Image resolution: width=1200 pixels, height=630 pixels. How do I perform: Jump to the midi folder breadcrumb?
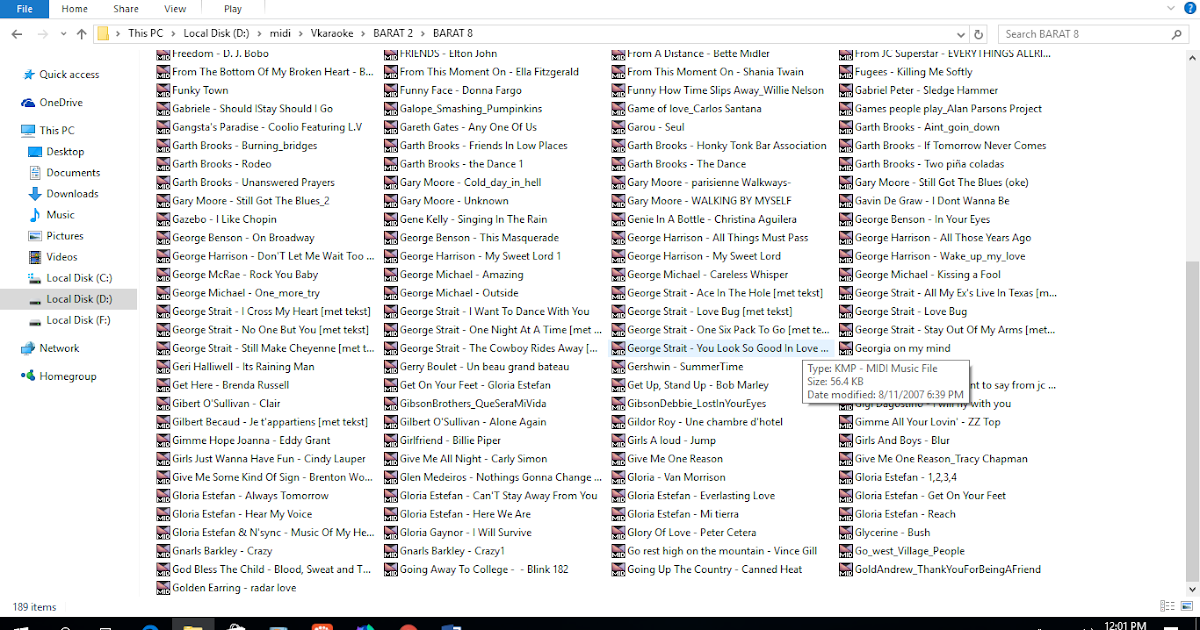click(x=281, y=34)
